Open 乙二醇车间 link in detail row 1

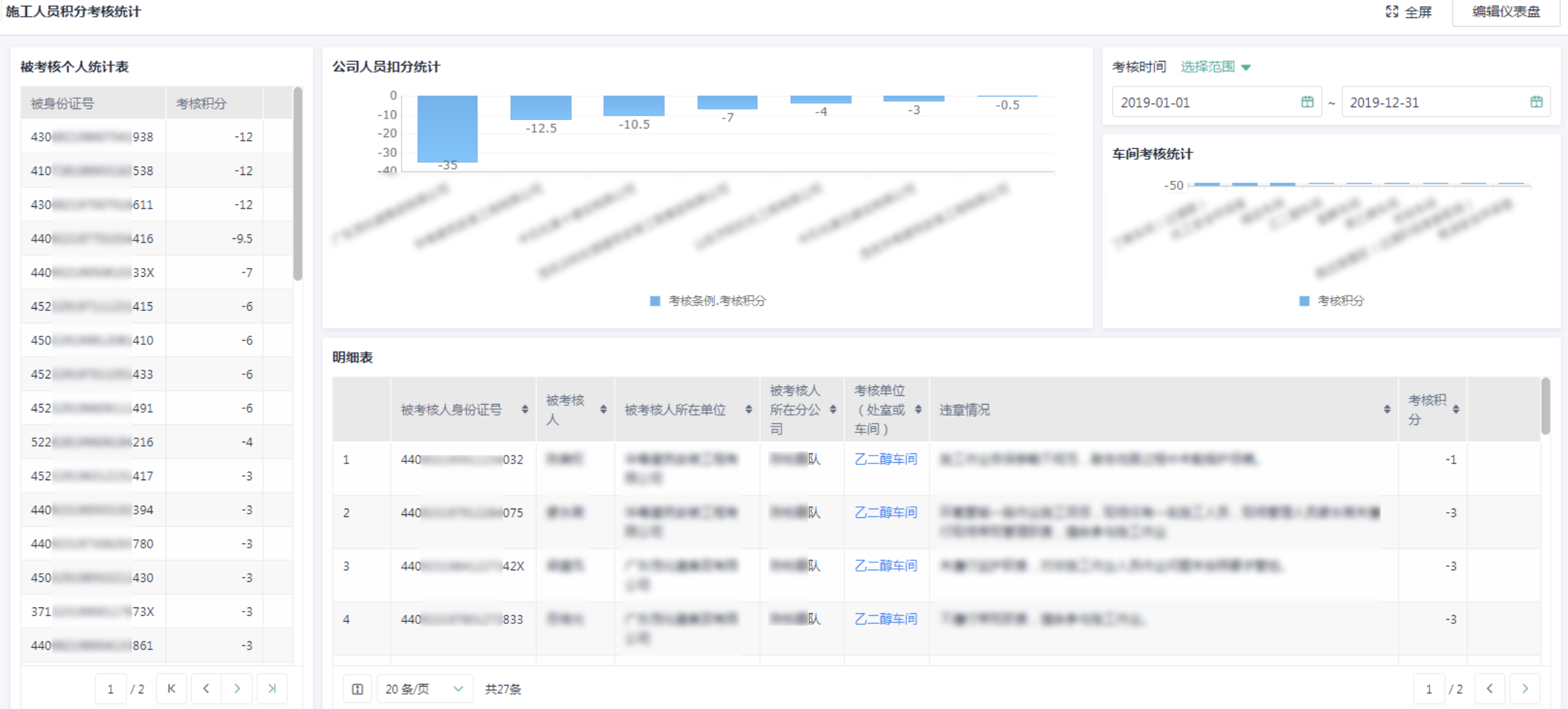[x=886, y=459]
